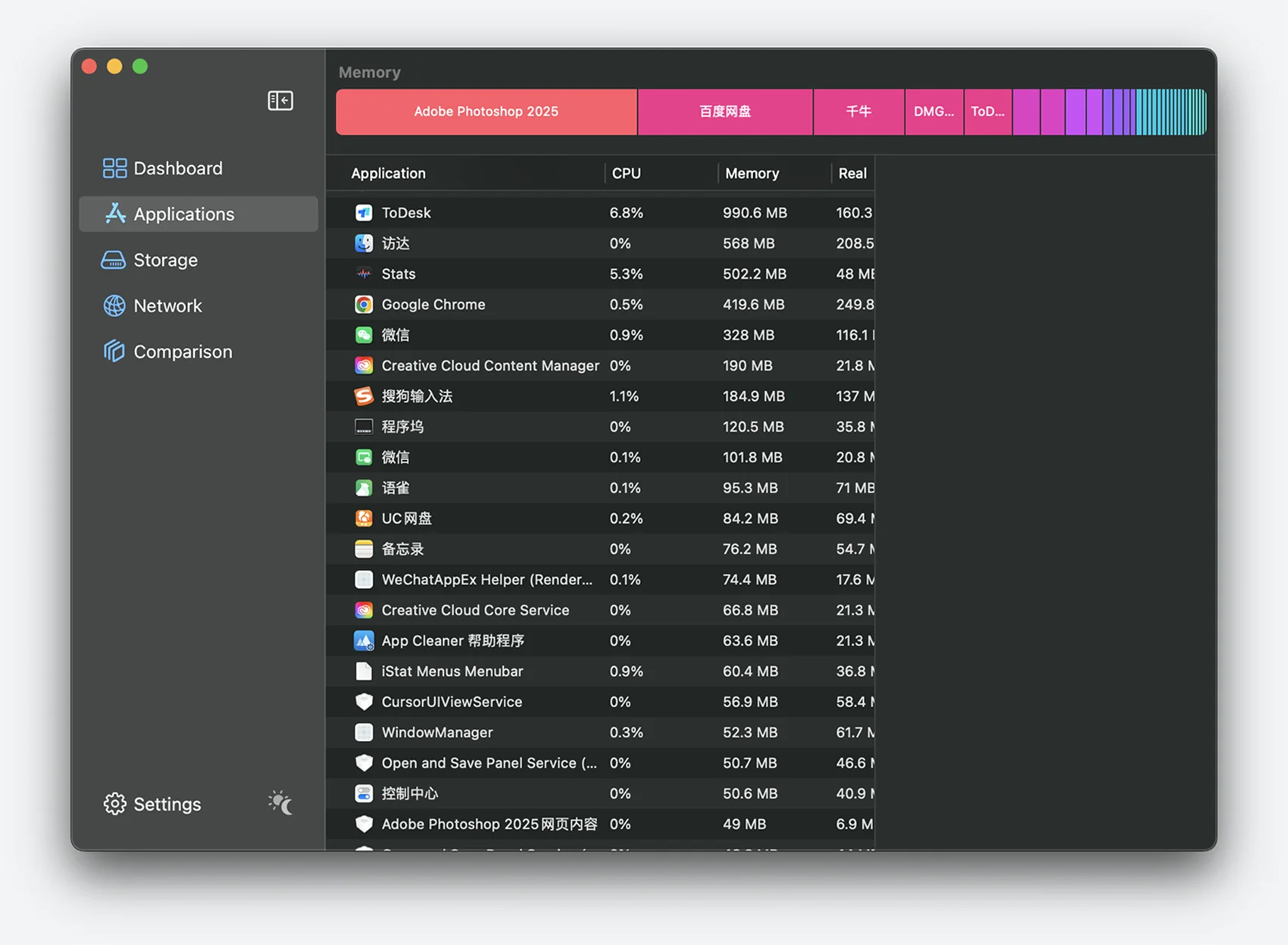Select Adobe Photoshop 2025 memory bar segment
Viewport: 1288px width, 945px height.
tap(486, 111)
